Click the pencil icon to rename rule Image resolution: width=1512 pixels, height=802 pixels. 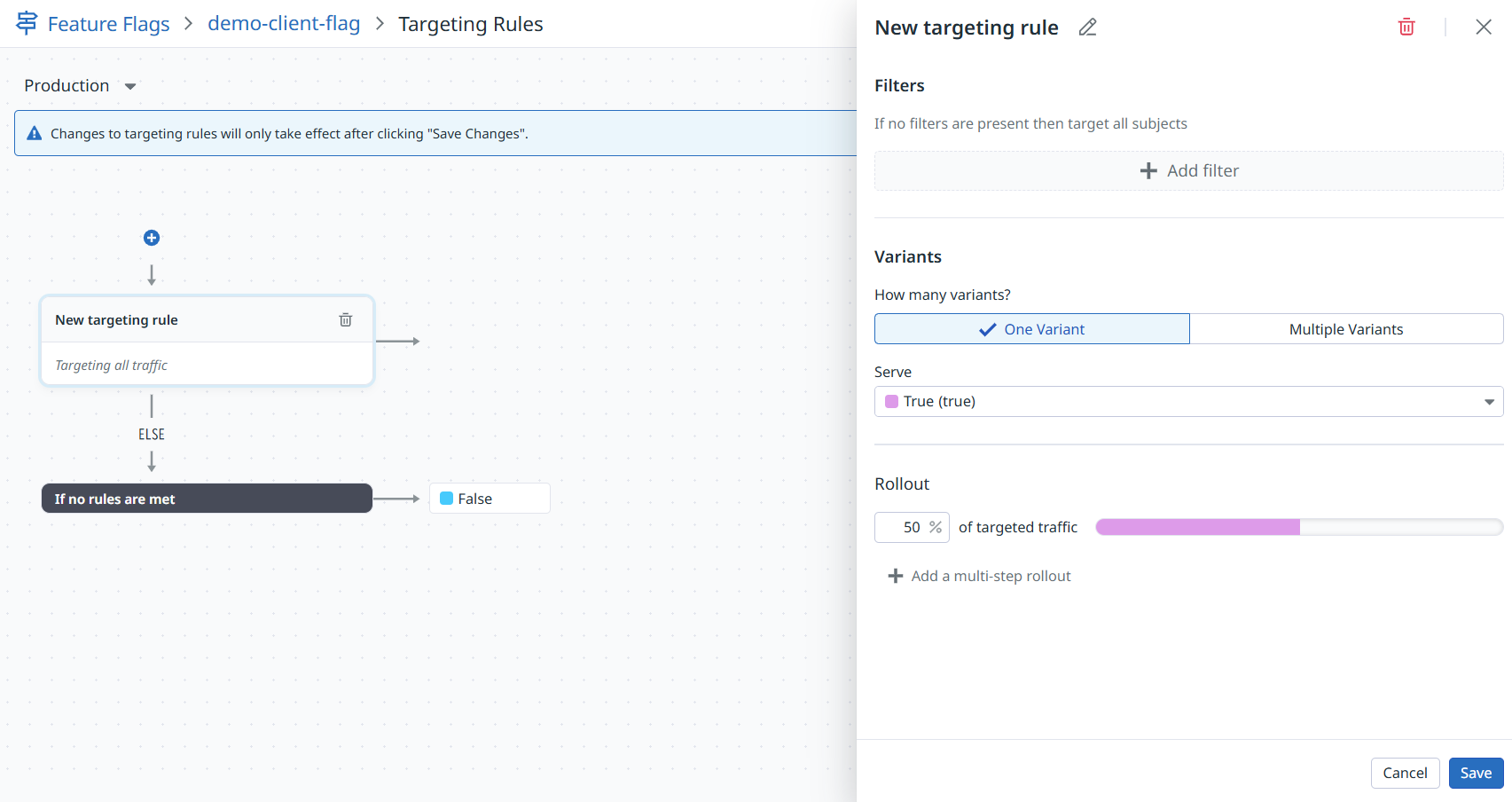[1087, 28]
